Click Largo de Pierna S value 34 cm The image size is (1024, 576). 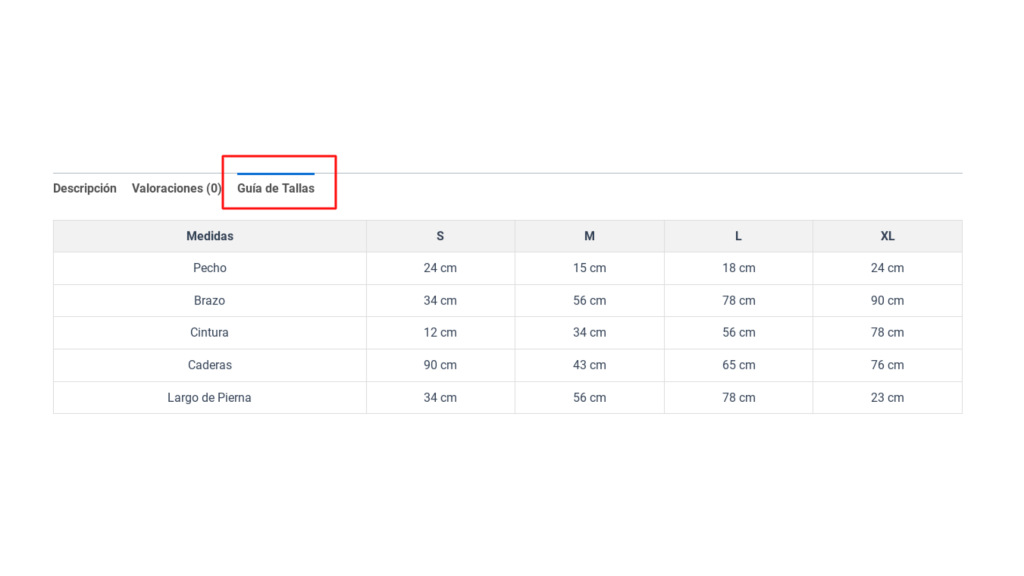(x=440, y=398)
